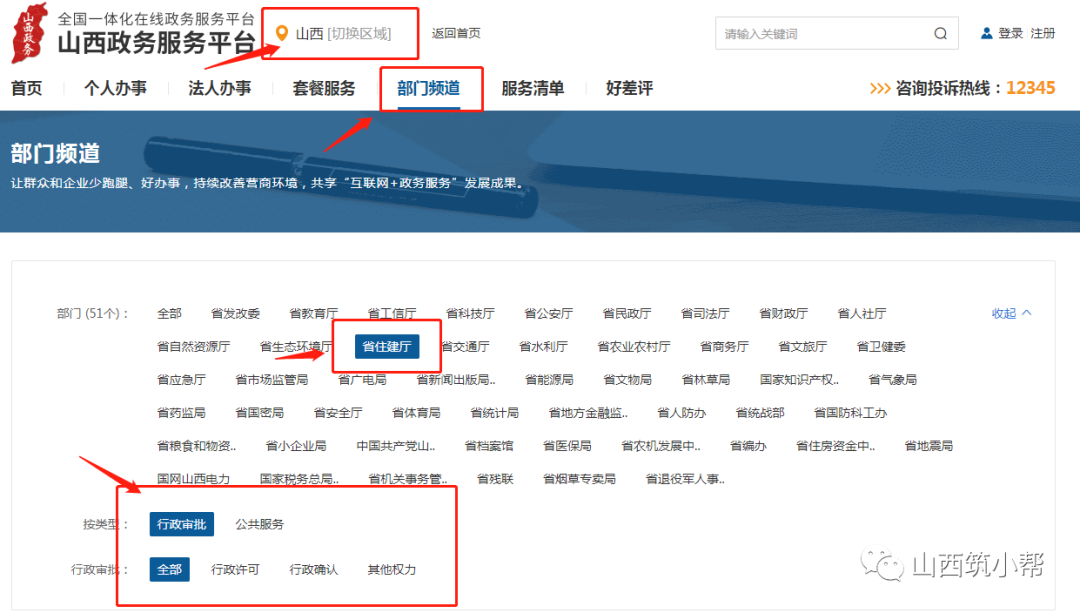Click the 返回首页 link
Screen dimensions: 1080x613
pos(458,33)
